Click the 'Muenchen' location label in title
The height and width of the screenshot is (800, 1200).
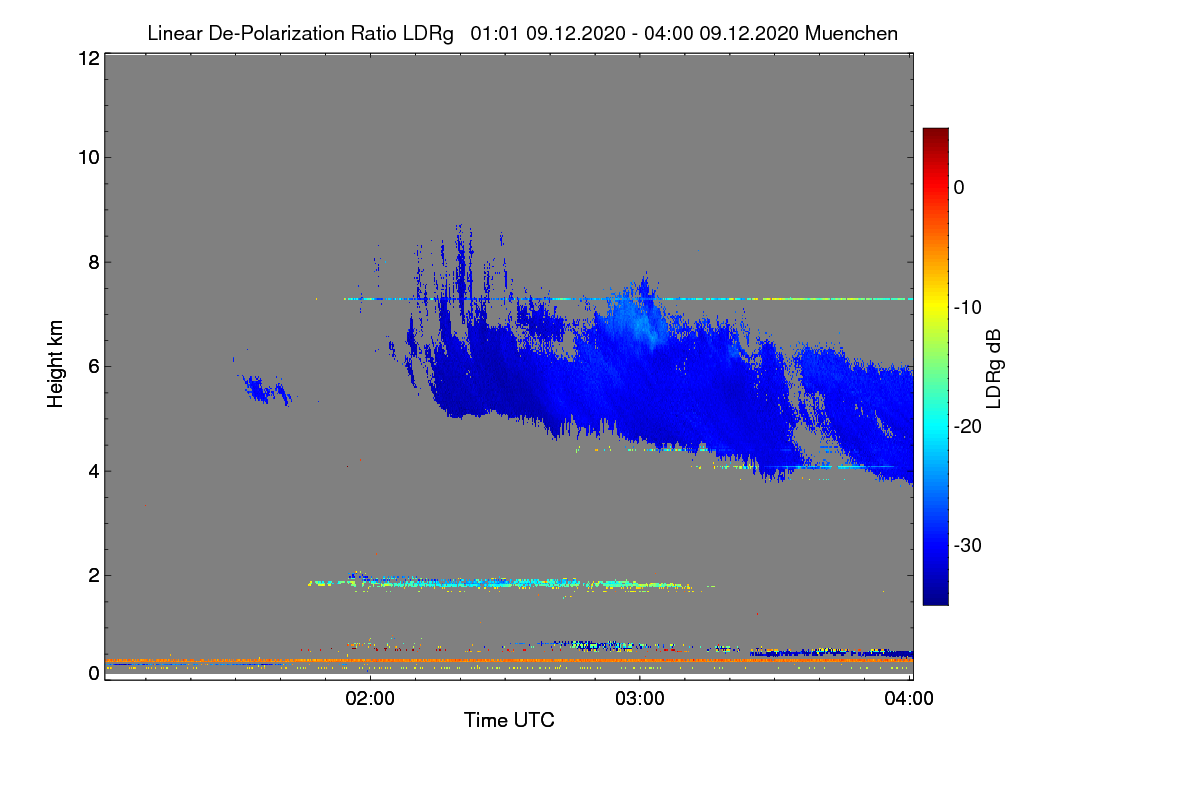pyautogui.click(x=851, y=34)
